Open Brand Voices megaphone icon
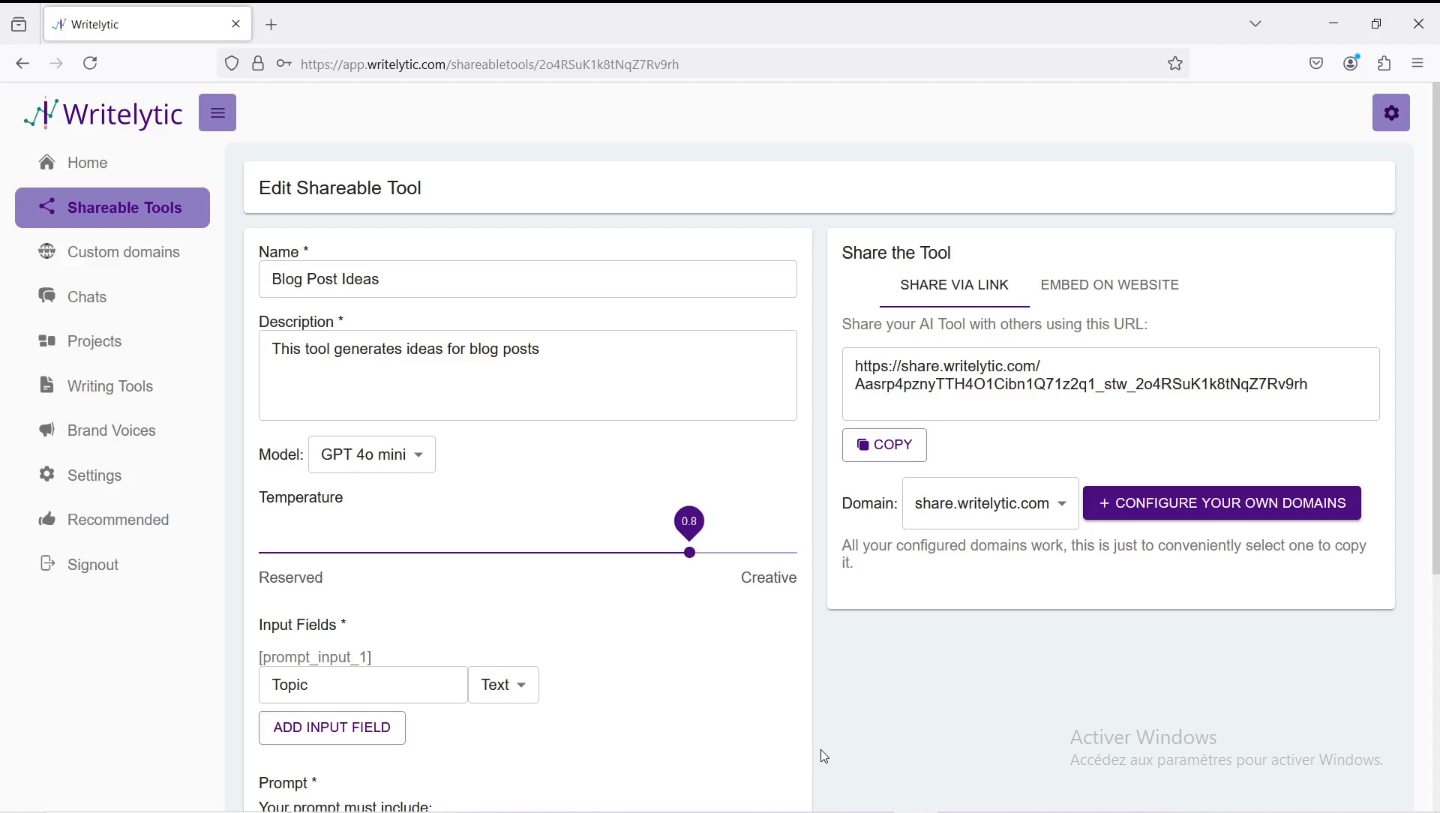This screenshot has height=813, width=1440. [47, 431]
